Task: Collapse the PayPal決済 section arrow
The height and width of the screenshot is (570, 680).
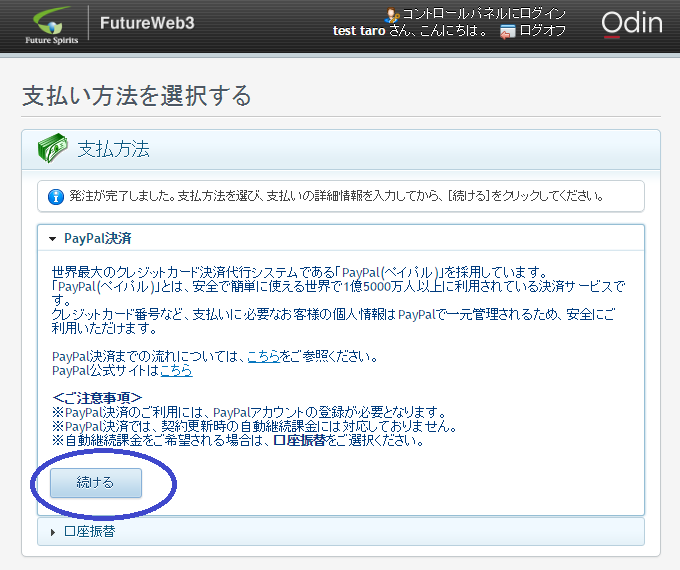Action: 52,239
